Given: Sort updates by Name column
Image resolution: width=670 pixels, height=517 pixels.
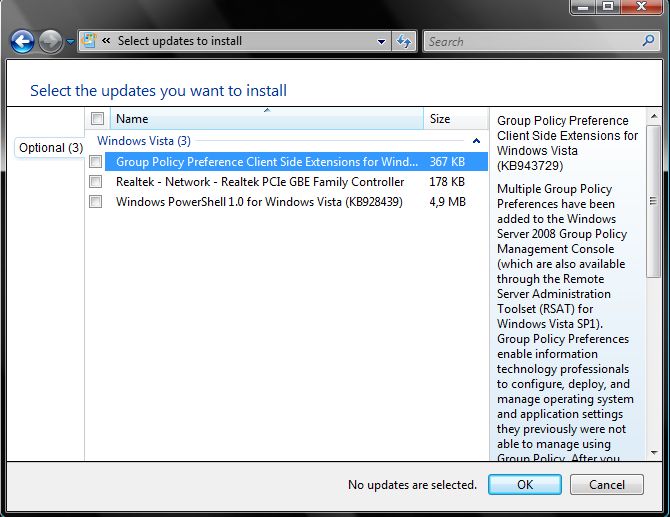Looking at the screenshot, I should click(267, 119).
